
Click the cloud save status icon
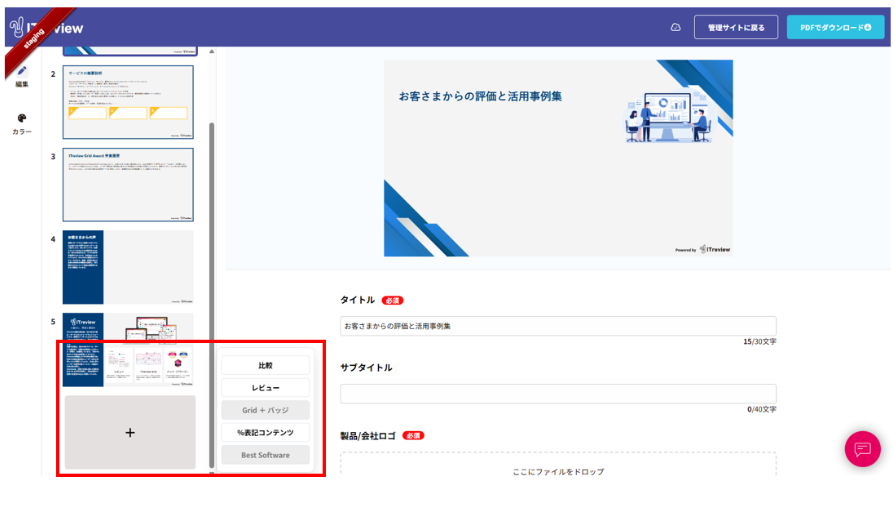[675, 27]
